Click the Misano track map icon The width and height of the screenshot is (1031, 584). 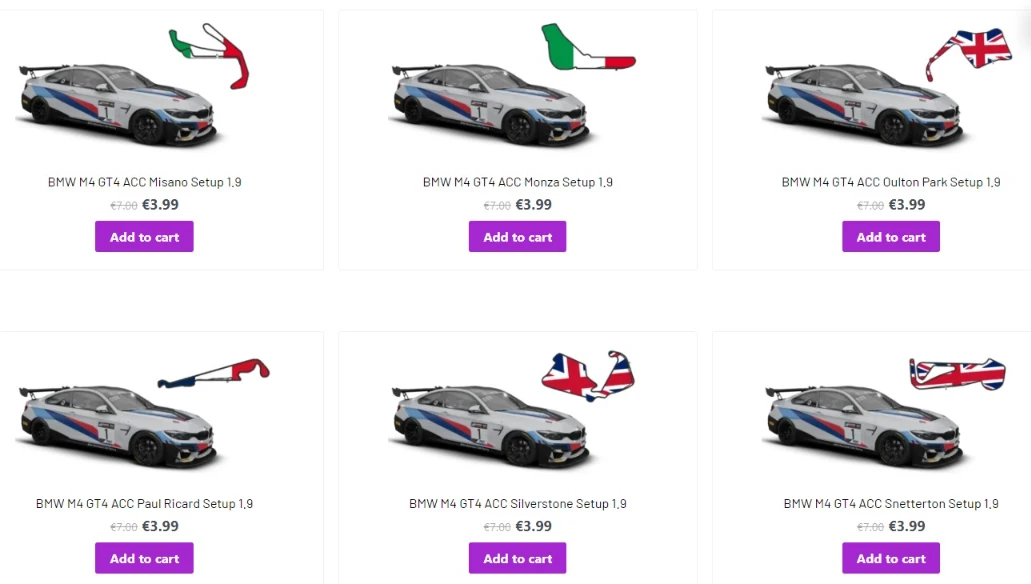212,53
